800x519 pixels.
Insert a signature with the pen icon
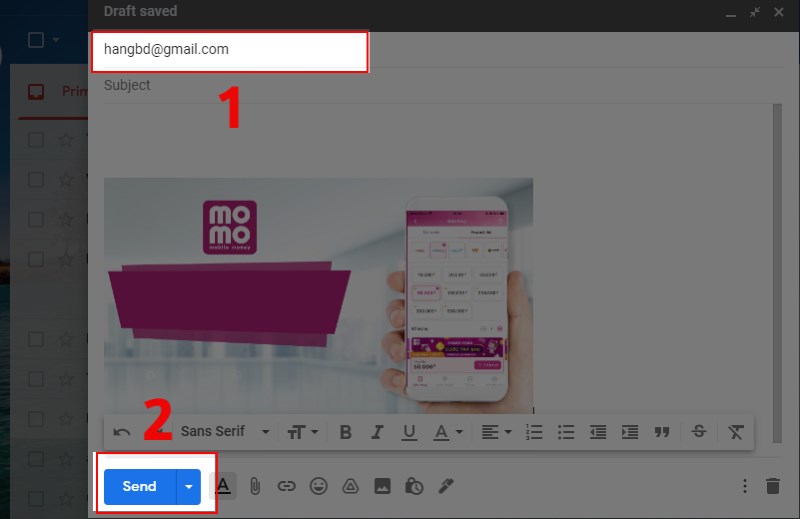(x=446, y=486)
